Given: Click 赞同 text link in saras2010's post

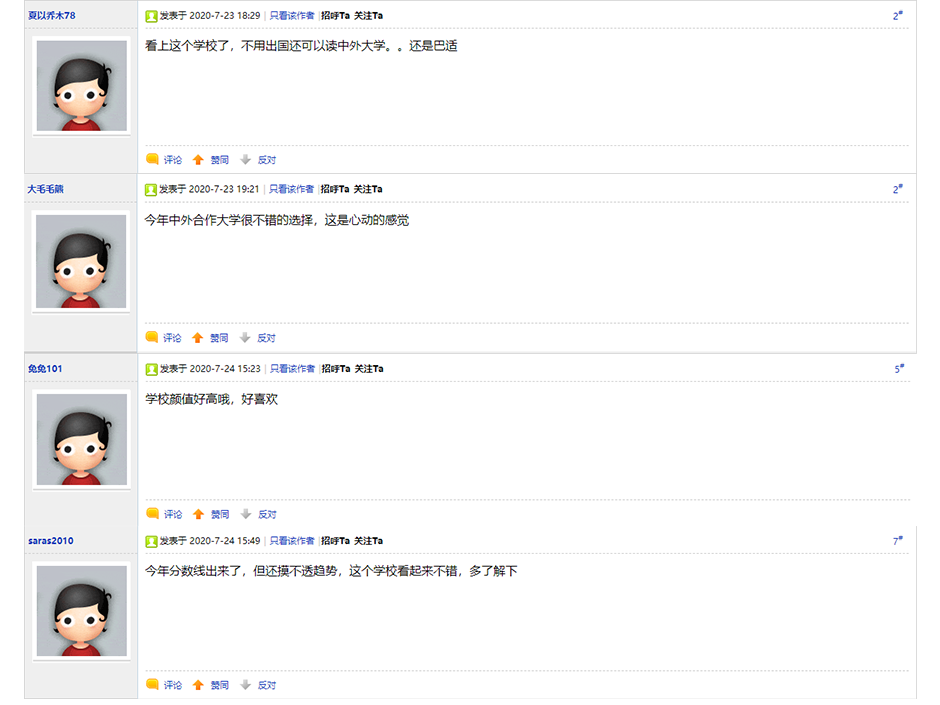Looking at the screenshot, I should [219, 685].
